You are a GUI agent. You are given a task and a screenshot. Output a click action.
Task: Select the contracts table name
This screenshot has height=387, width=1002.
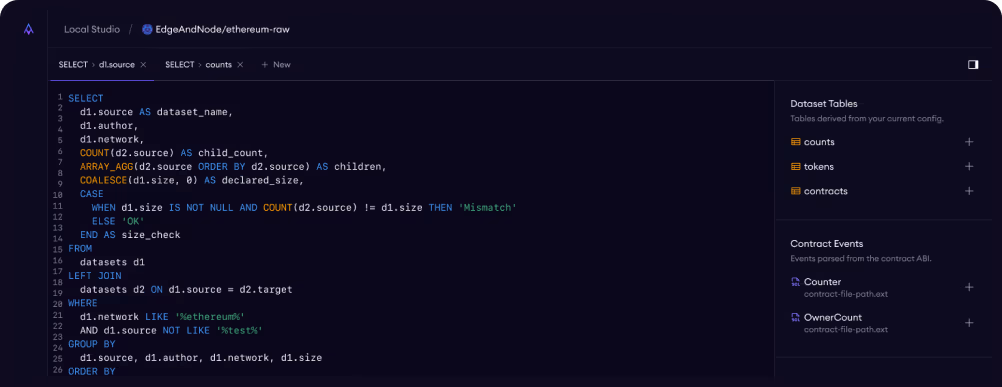[x=826, y=191]
